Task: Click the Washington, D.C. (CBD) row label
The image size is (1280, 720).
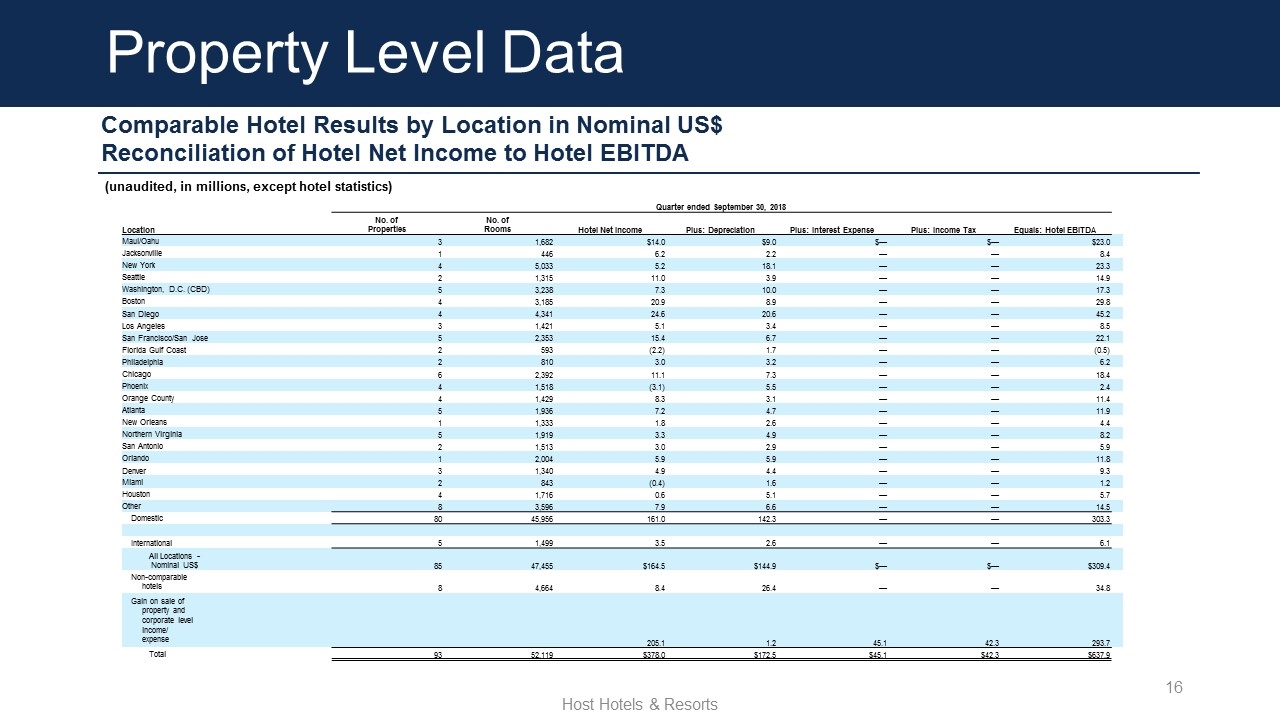Action: click(164, 289)
